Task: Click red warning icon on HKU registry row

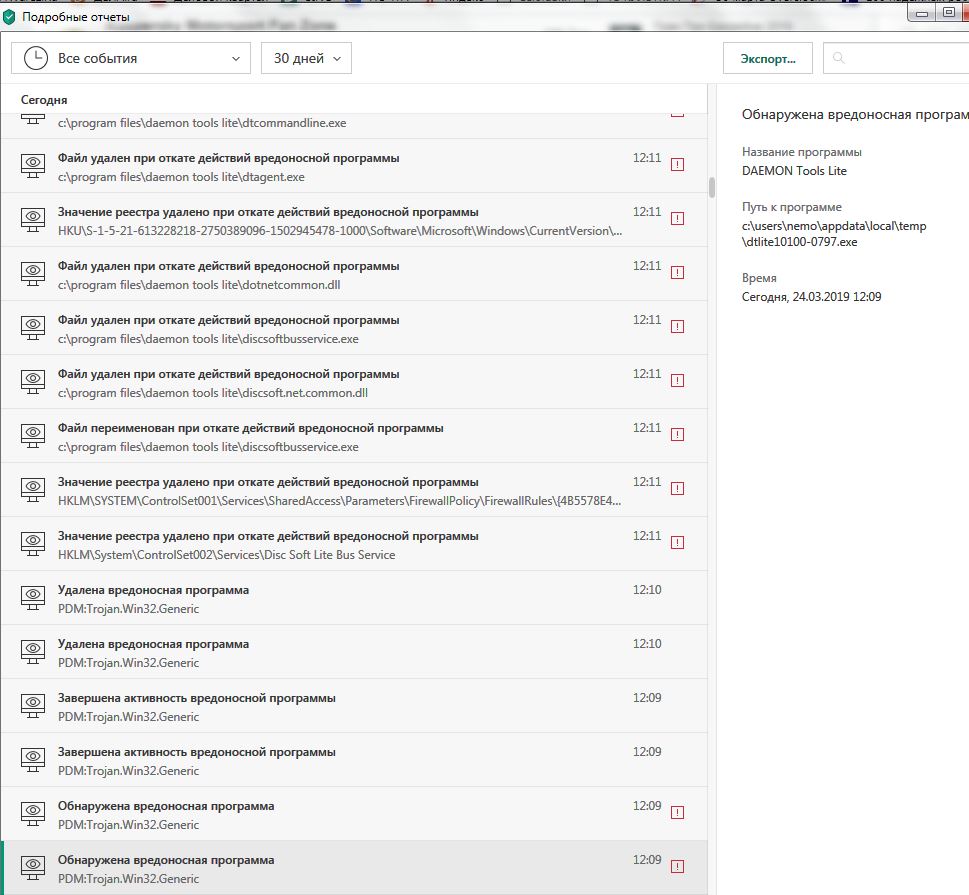Action: tap(677, 218)
